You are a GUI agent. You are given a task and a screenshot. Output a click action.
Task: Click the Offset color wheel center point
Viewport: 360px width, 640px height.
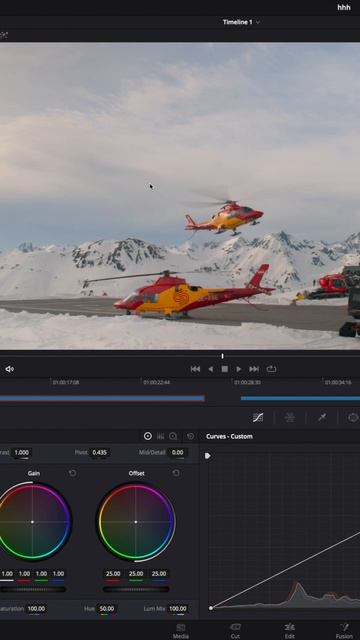point(136,522)
